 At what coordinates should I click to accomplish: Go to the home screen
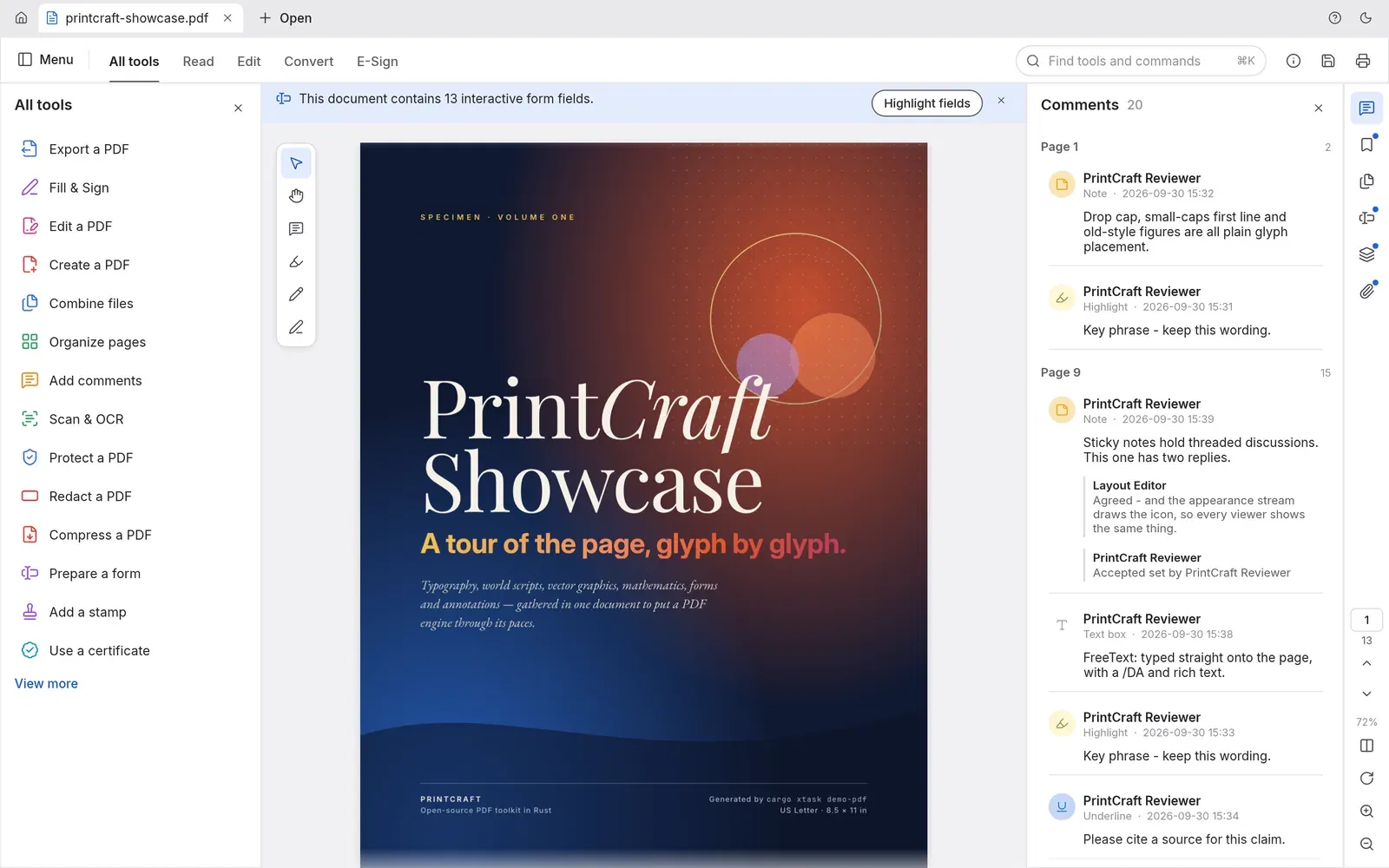pyautogui.click(x=21, y=18)
